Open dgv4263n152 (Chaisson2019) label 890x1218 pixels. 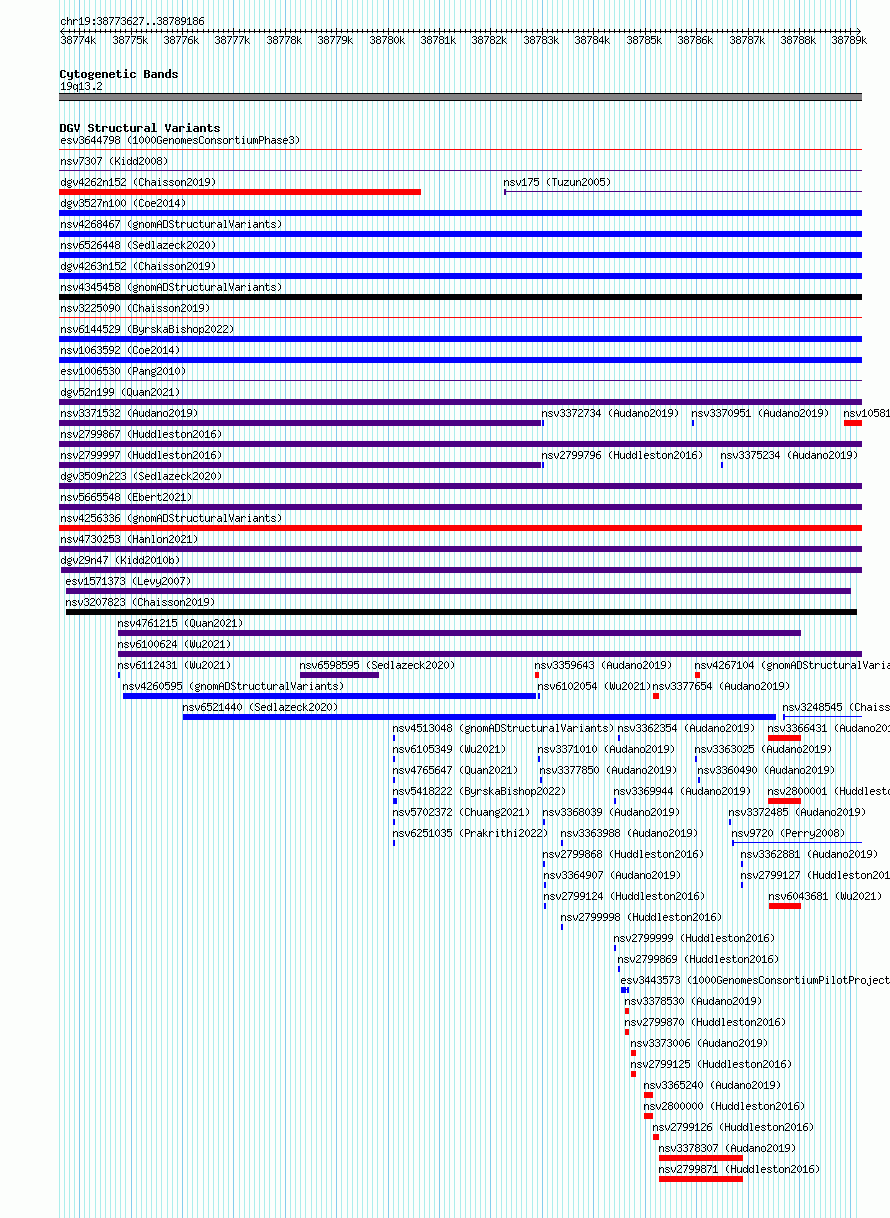pyautogui.click(x=138, y=266)
